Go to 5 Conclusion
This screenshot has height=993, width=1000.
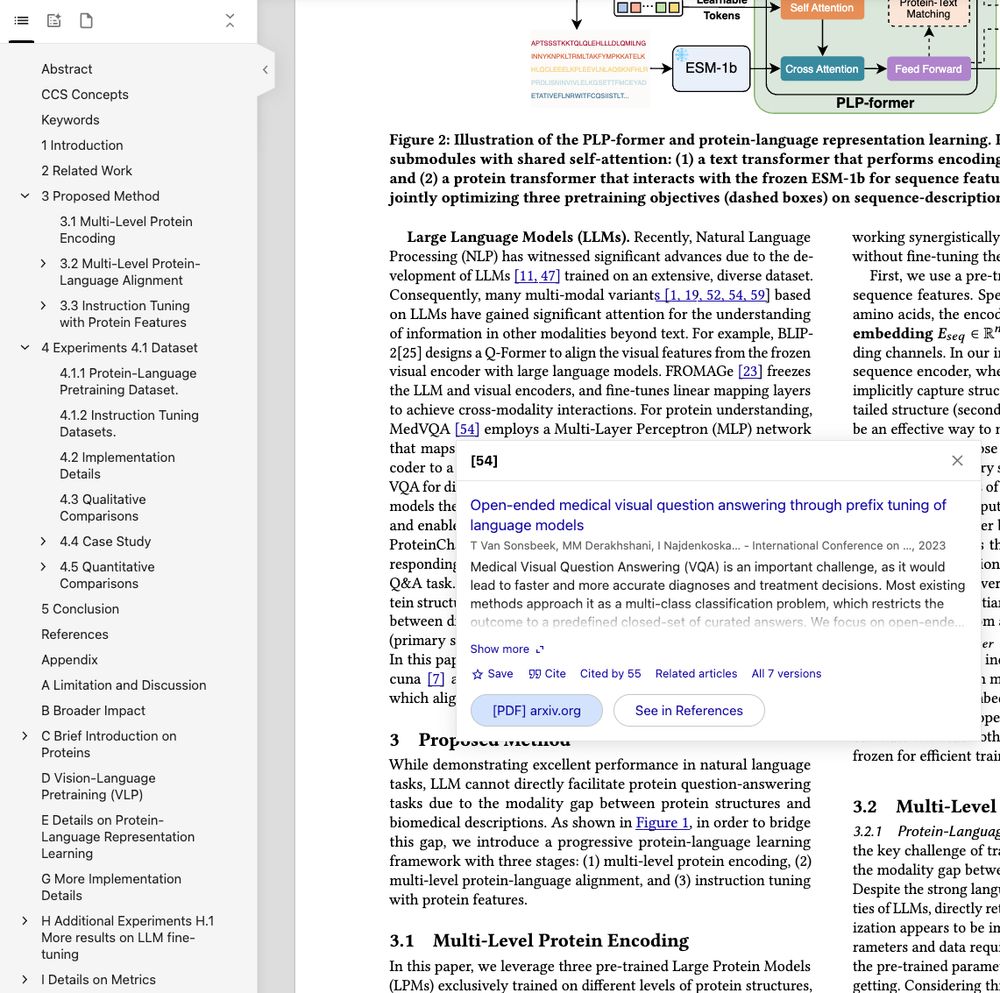point(80,609)
